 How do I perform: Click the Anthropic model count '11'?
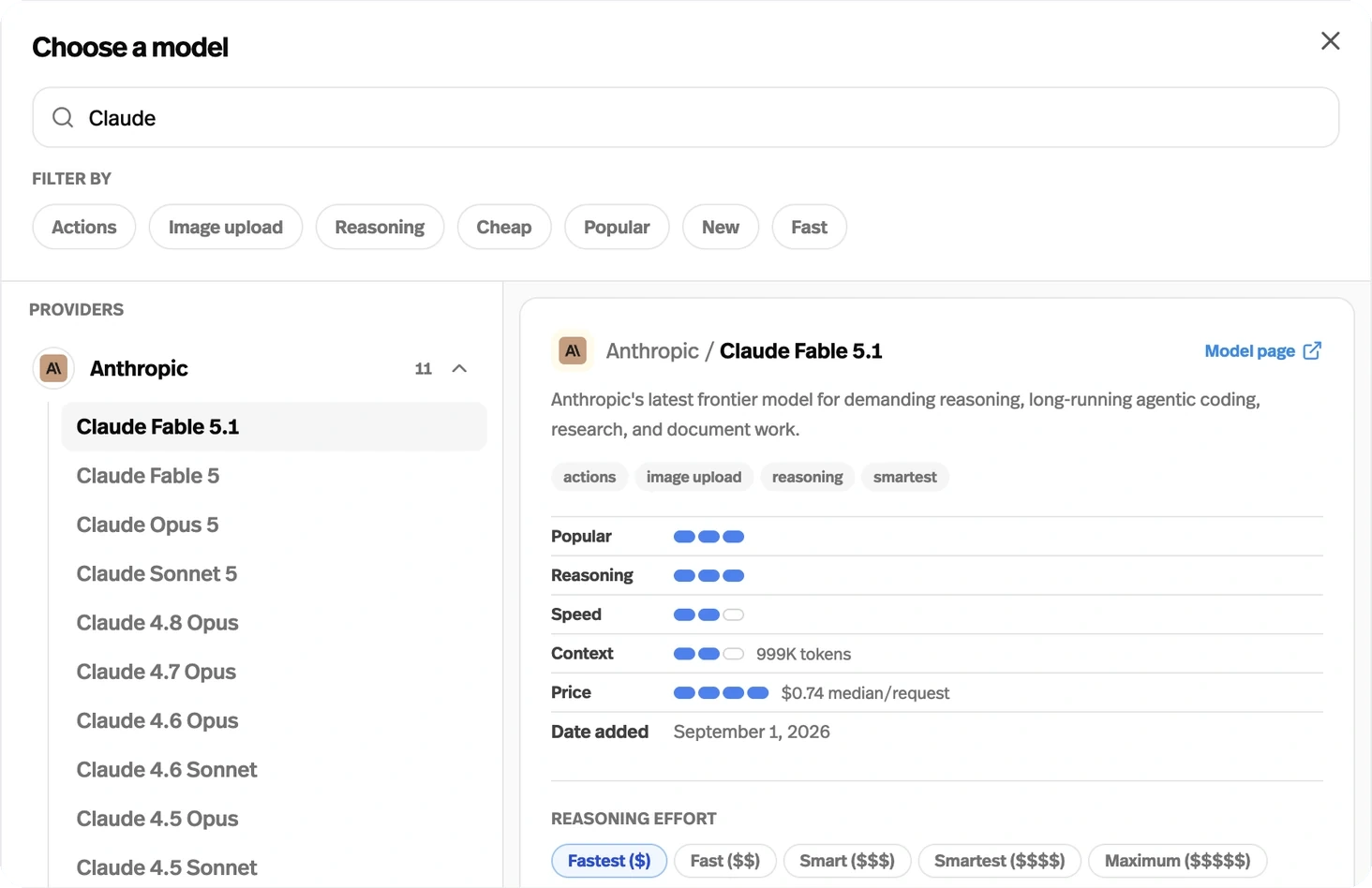point(424,368)
